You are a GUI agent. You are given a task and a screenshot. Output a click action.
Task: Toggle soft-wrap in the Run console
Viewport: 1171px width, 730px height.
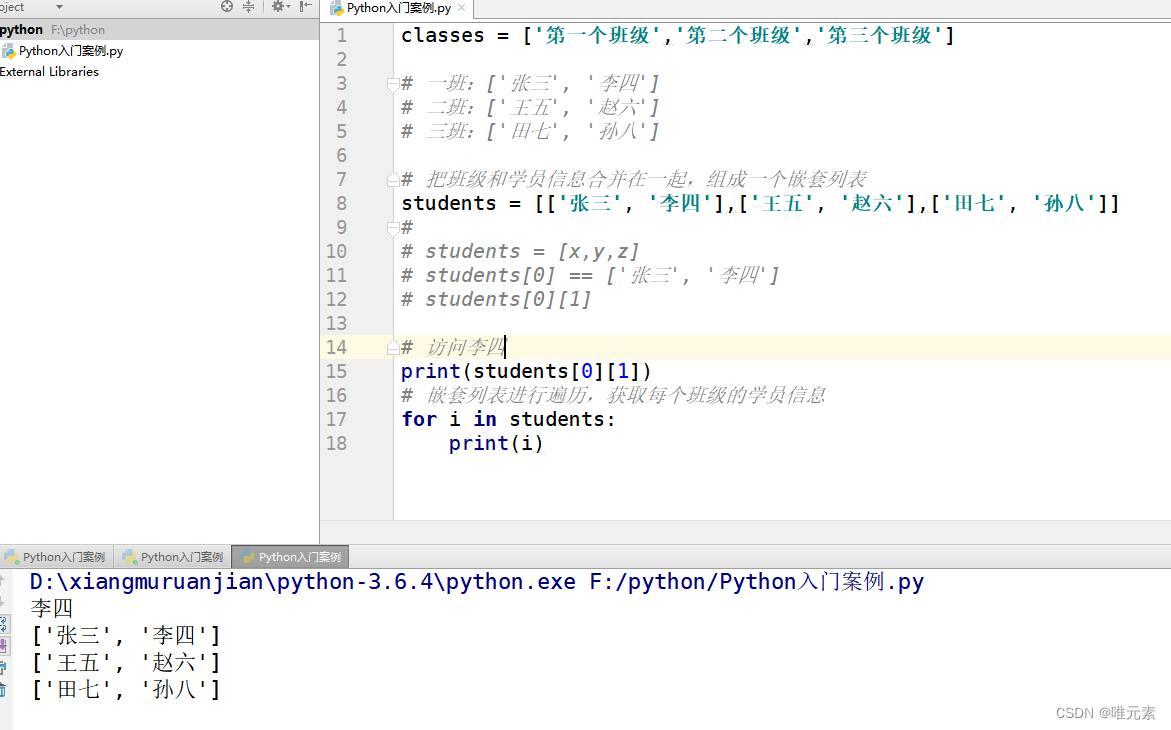pos(4,623)
